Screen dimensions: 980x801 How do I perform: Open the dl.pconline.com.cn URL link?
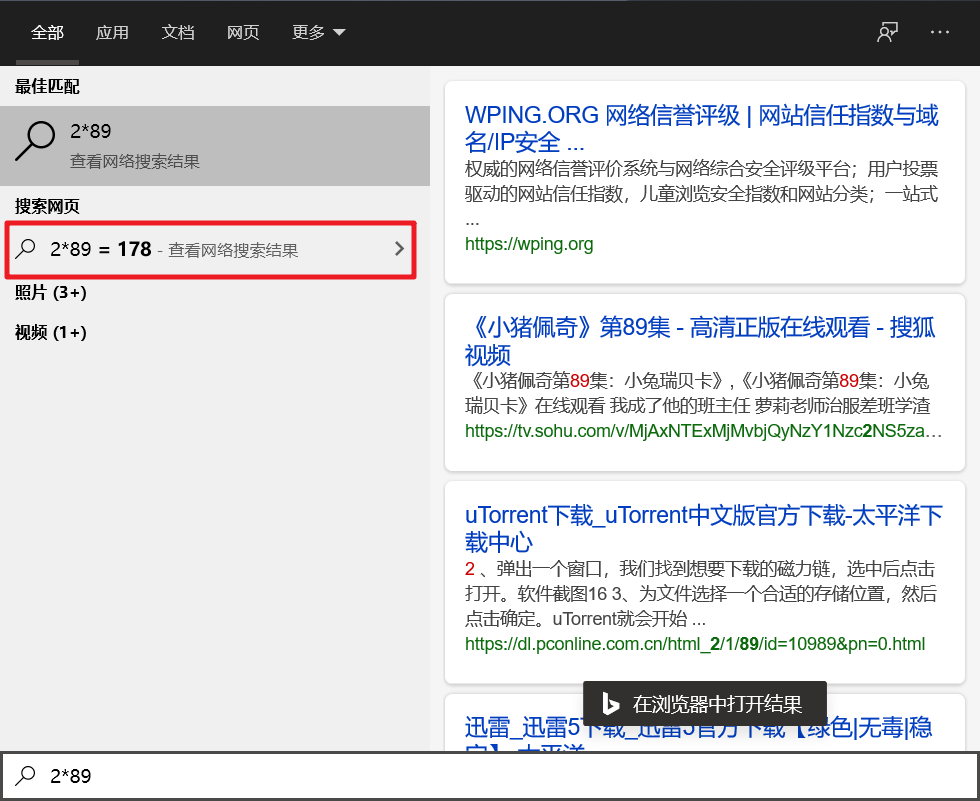(x=695, y=644)
